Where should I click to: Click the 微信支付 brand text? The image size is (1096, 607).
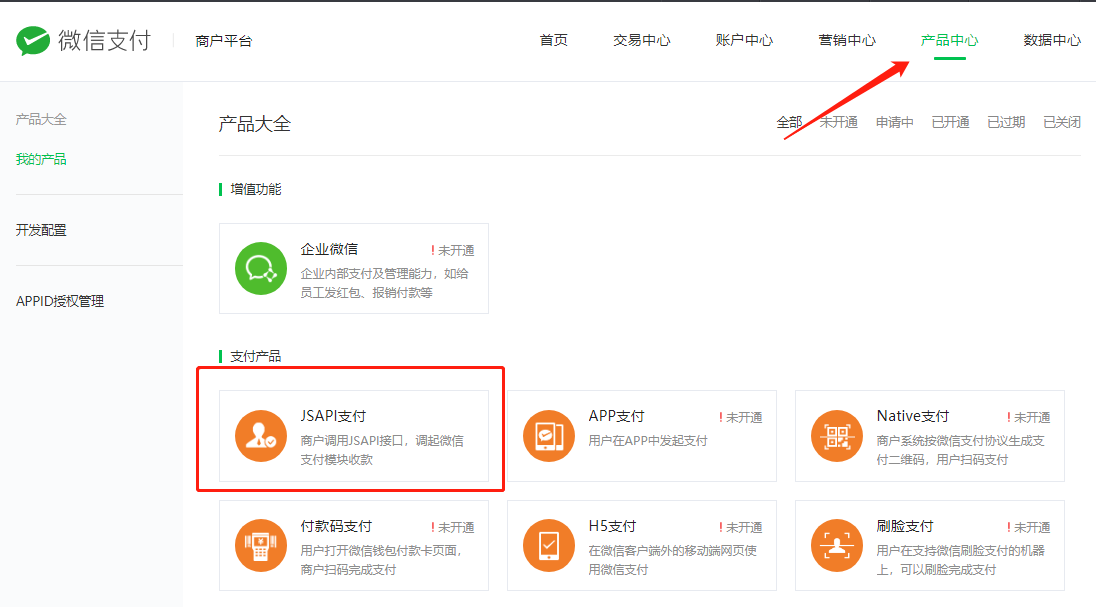coord(104,41)
